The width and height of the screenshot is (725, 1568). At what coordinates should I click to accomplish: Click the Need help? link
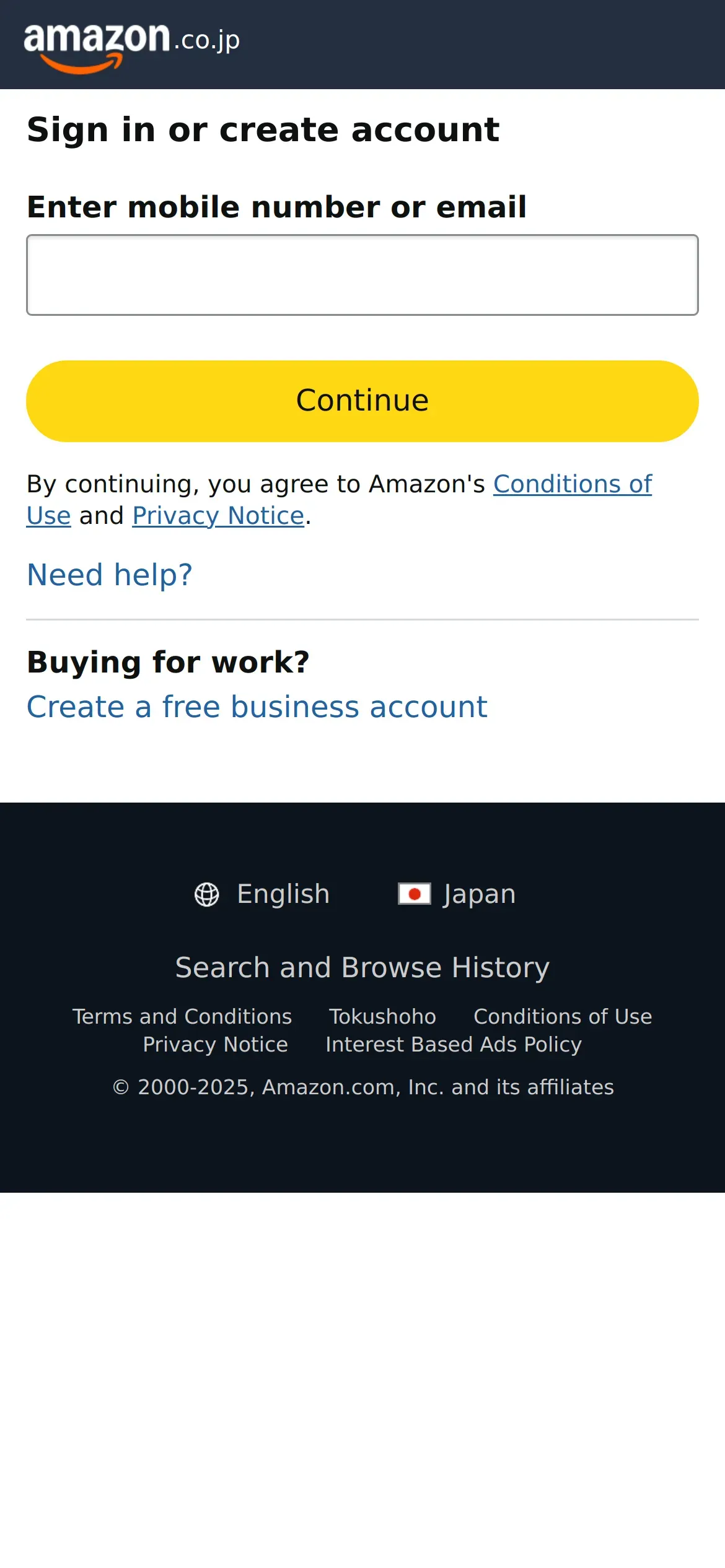[110, 575]
